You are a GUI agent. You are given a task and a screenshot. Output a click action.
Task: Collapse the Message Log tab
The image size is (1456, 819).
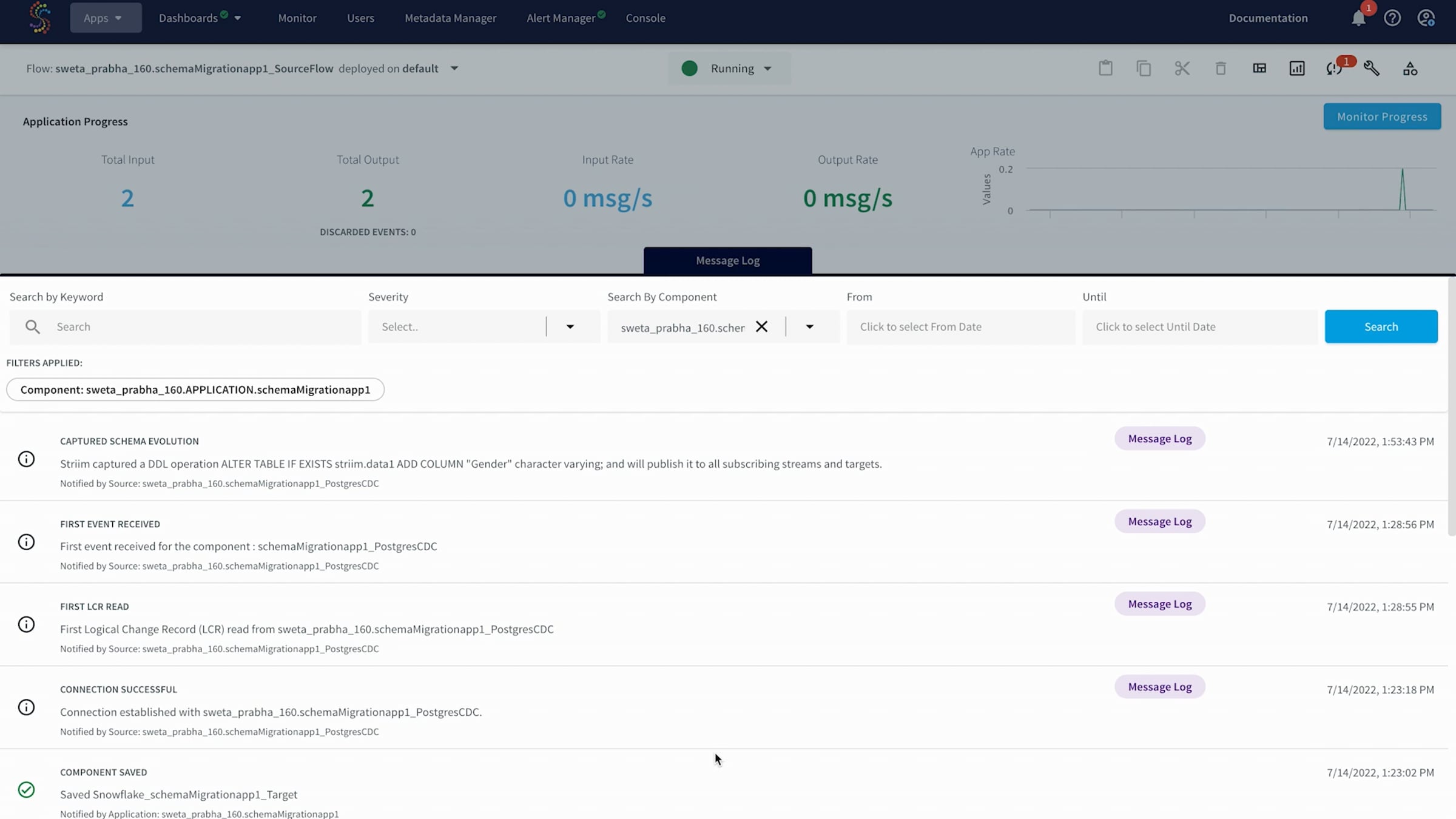727,261
